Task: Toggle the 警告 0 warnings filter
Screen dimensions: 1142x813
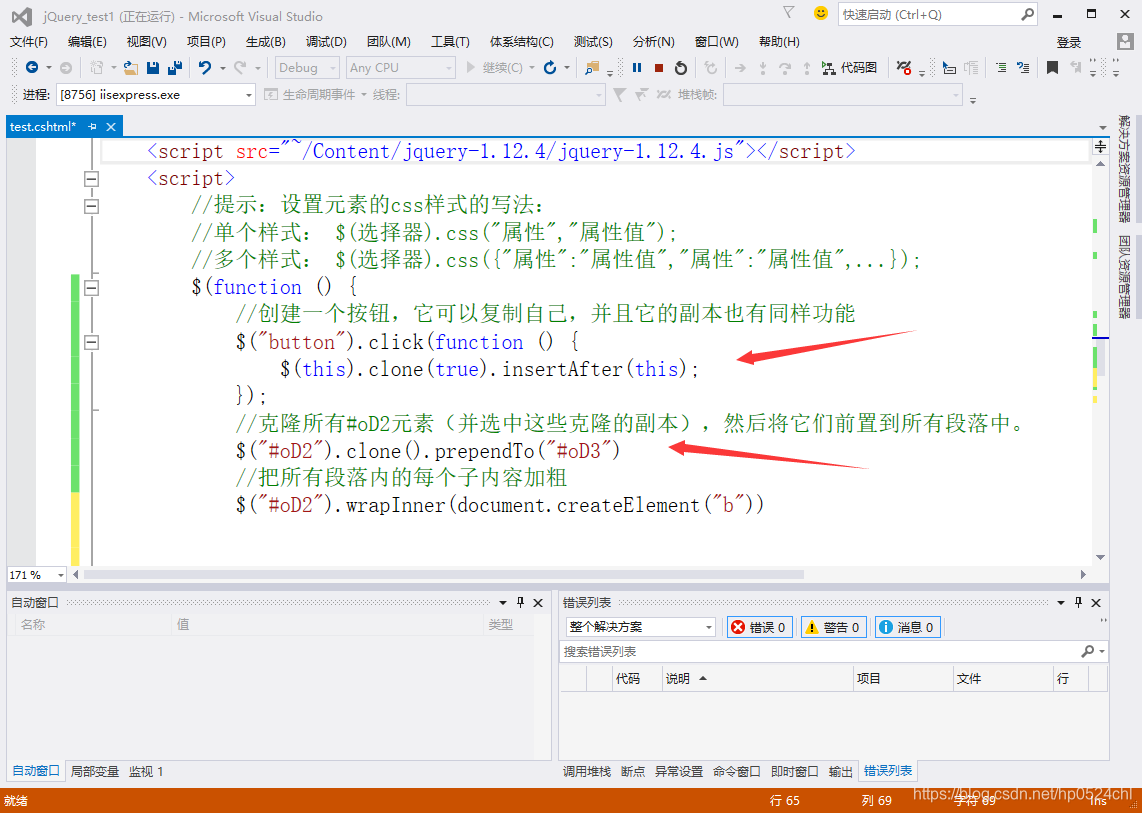Action: tap(834, 627)
